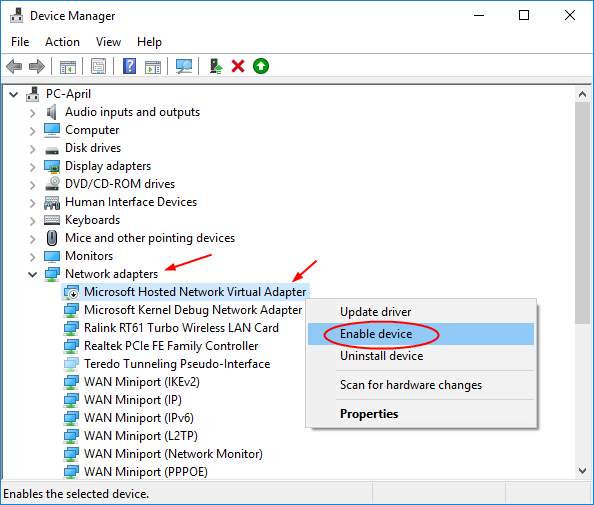Click the Properties toolbar icon
The image size is (594, 505).
tap(98, 67)
